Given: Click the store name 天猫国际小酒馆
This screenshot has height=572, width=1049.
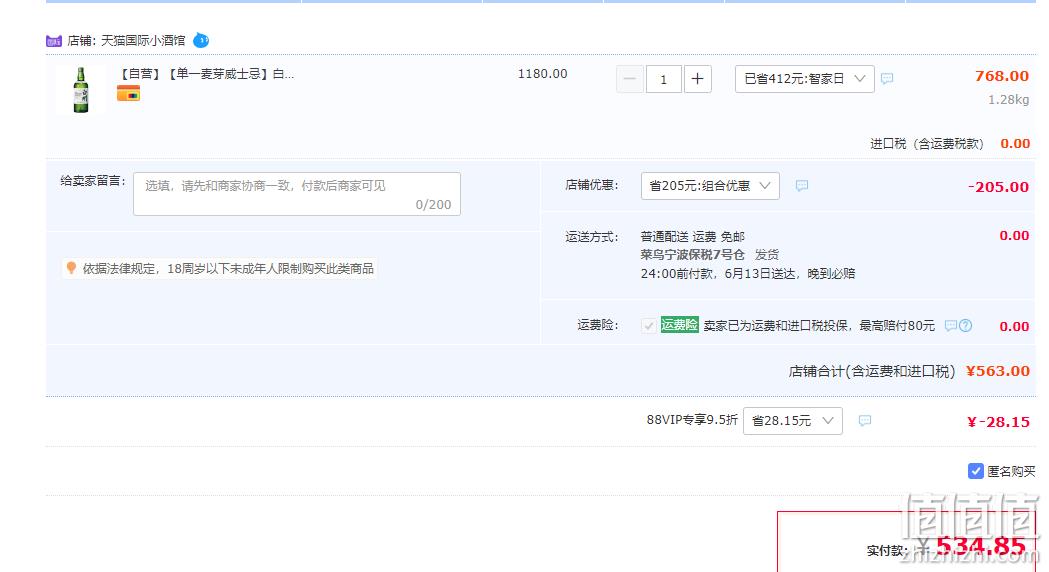Looking at the screenshot, I should pos(143,41).
